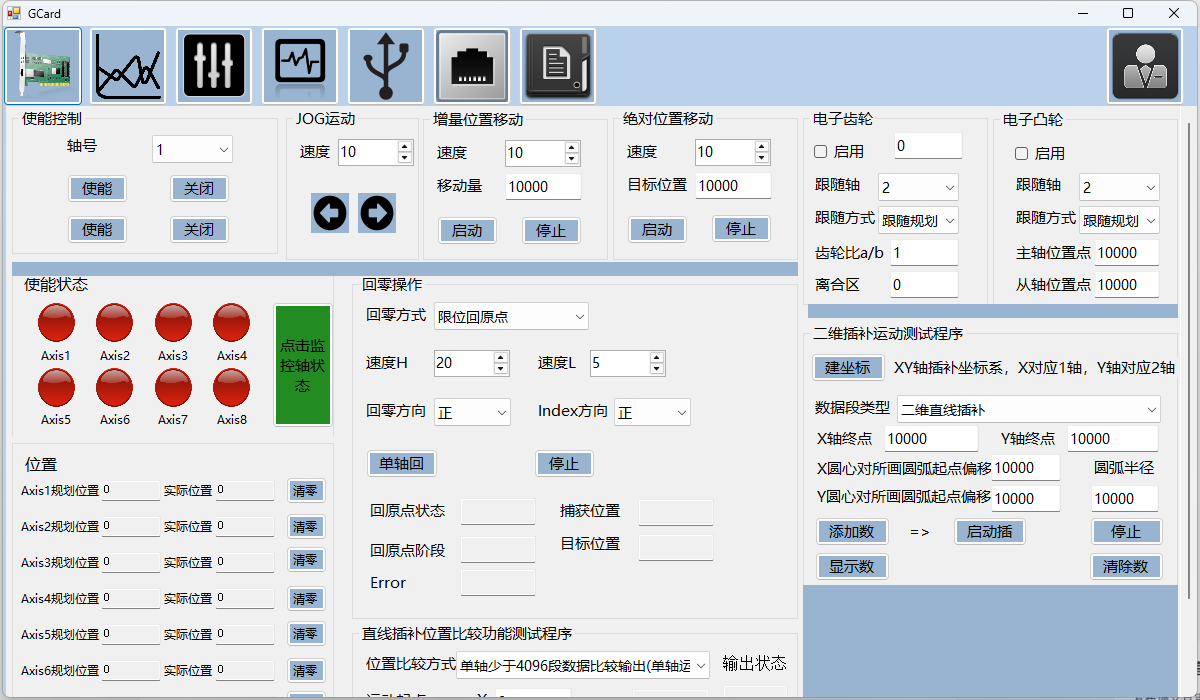
Task: Select the USB connection icon
Action: click(385, 64)
